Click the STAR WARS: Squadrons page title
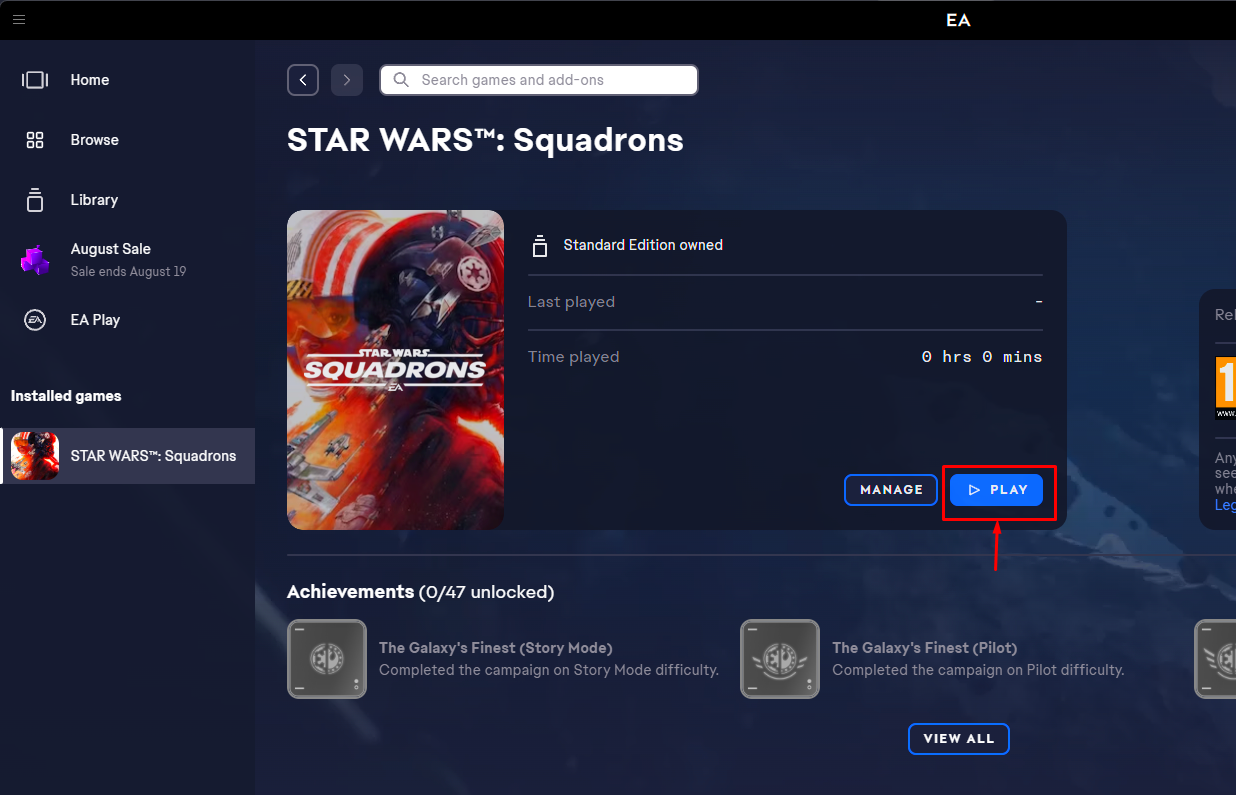 coord(485,140)
